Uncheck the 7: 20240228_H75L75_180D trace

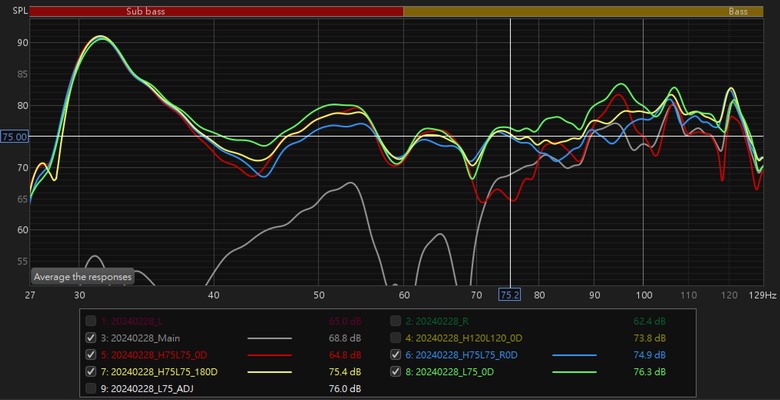(x=91, y=372)
